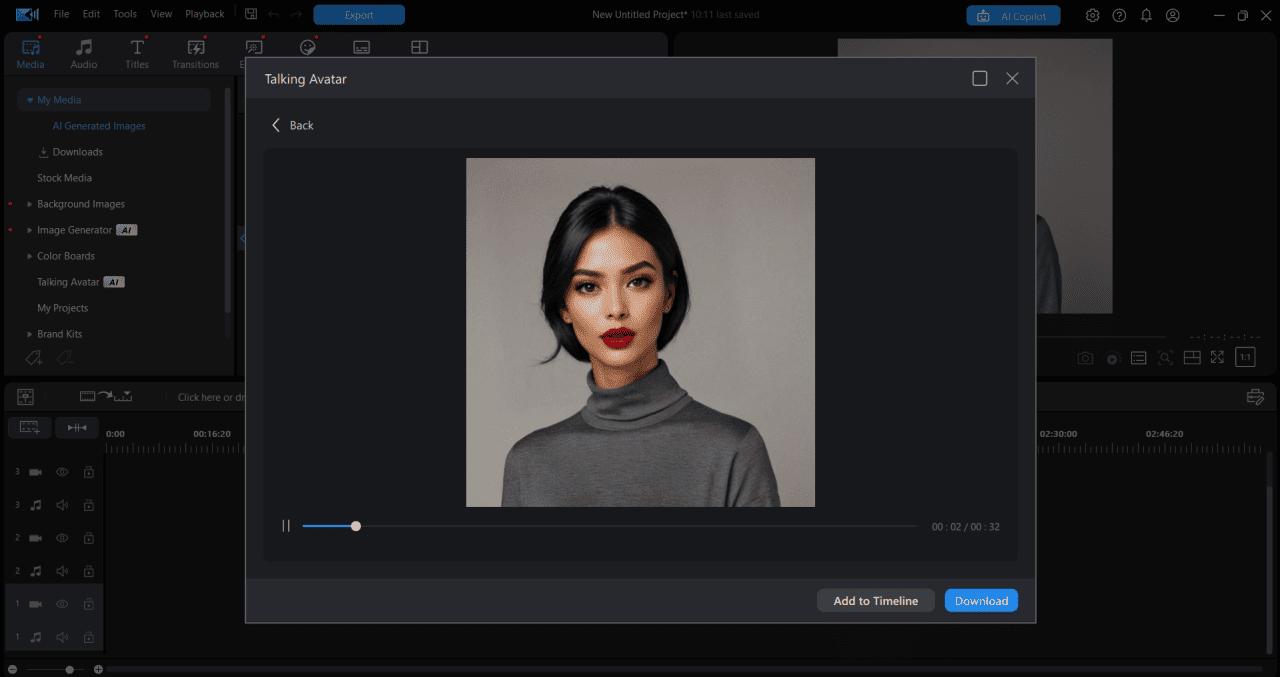Screen dimensions: 1280x677
Task: Open the Captions panel
Action: tap(361, 46)
